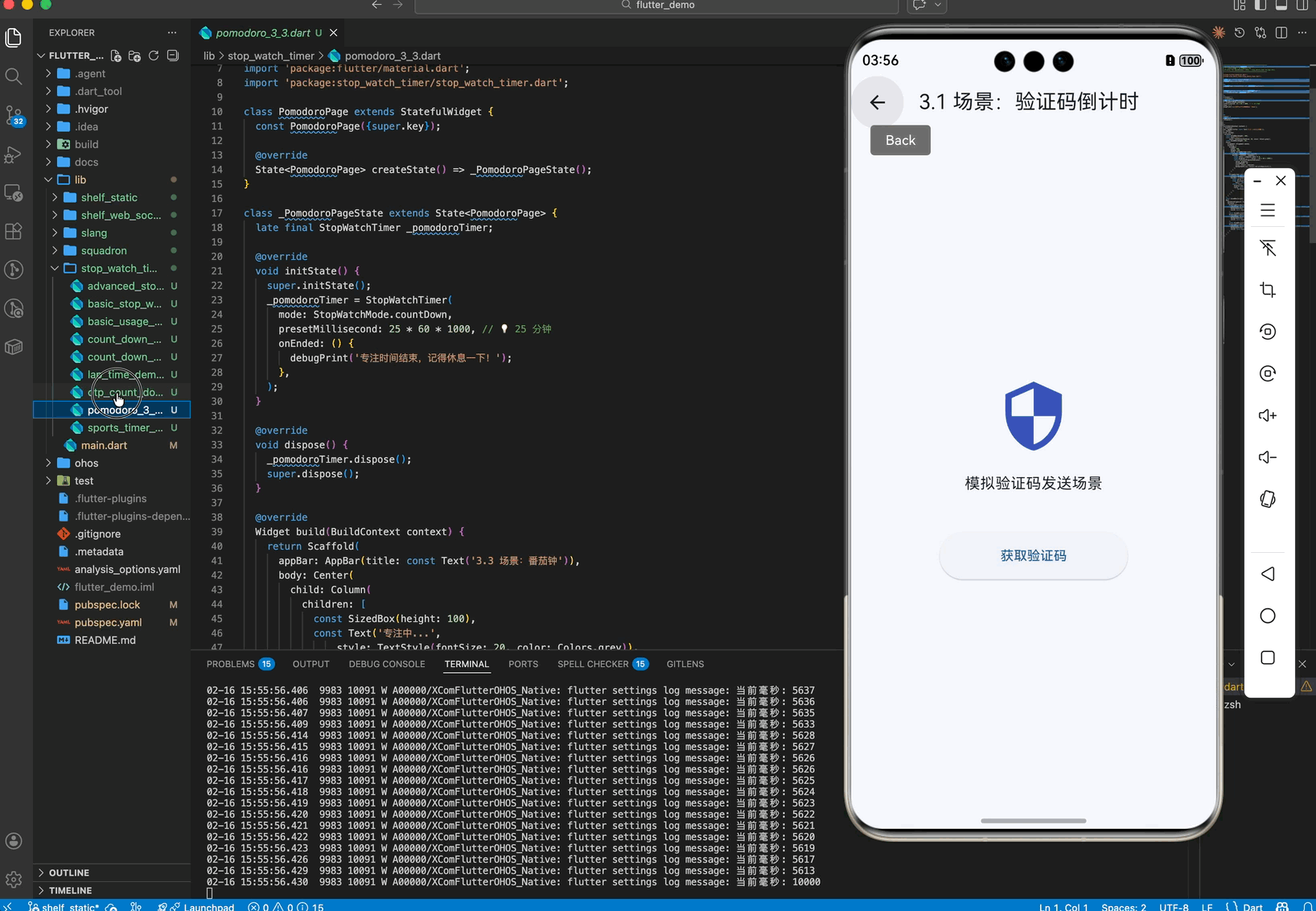Click emulator pin-on-top icon

pos(1268,248)
